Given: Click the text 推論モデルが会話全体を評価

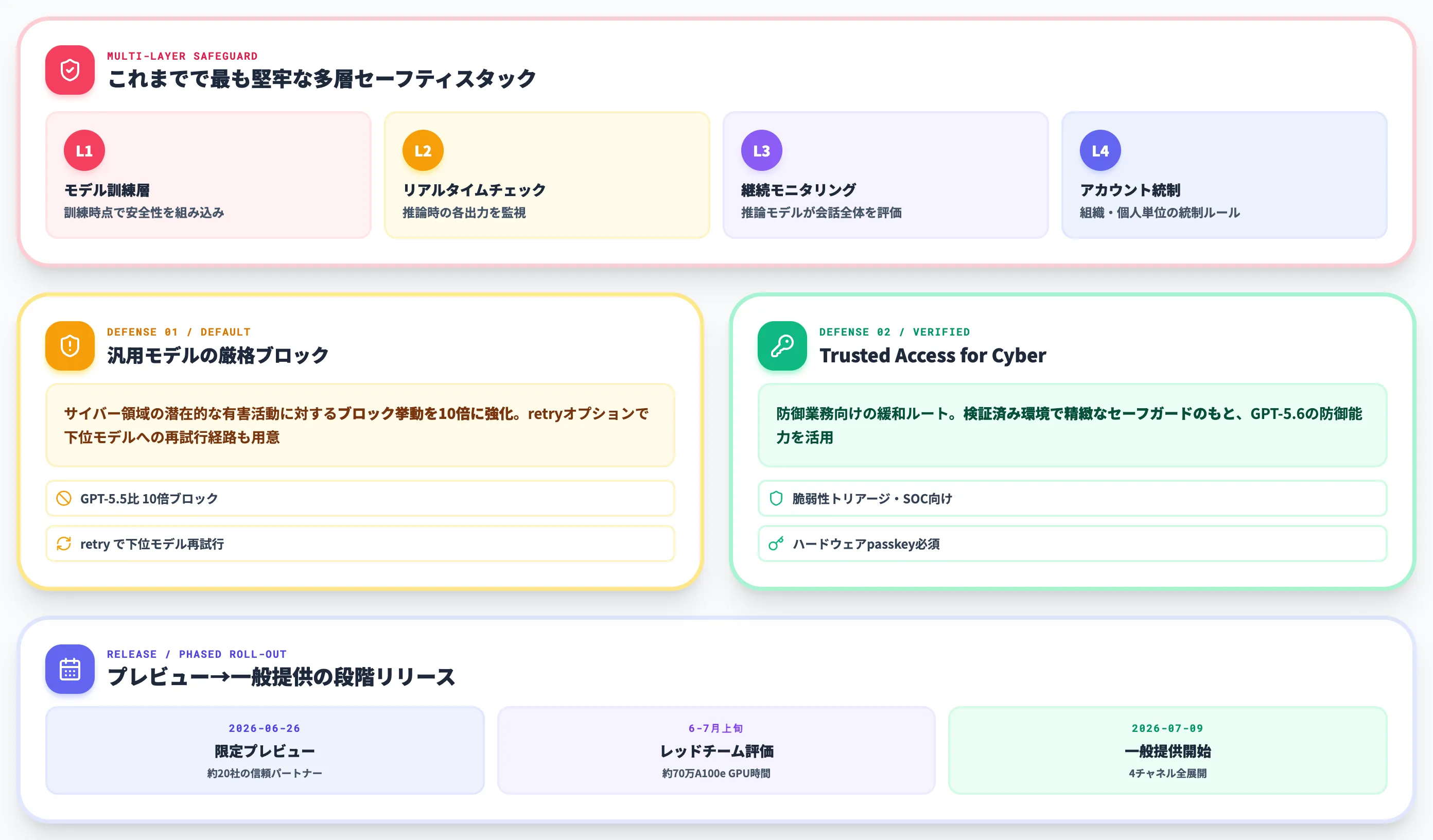Looking at the screenshot, I should coord(821,213).
